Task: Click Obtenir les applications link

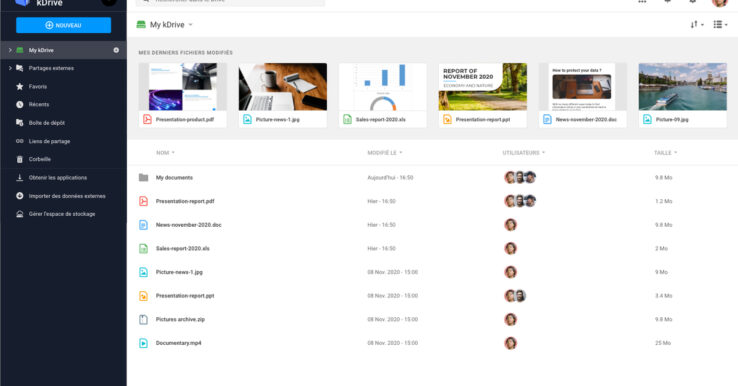Action: coord(57,177)
